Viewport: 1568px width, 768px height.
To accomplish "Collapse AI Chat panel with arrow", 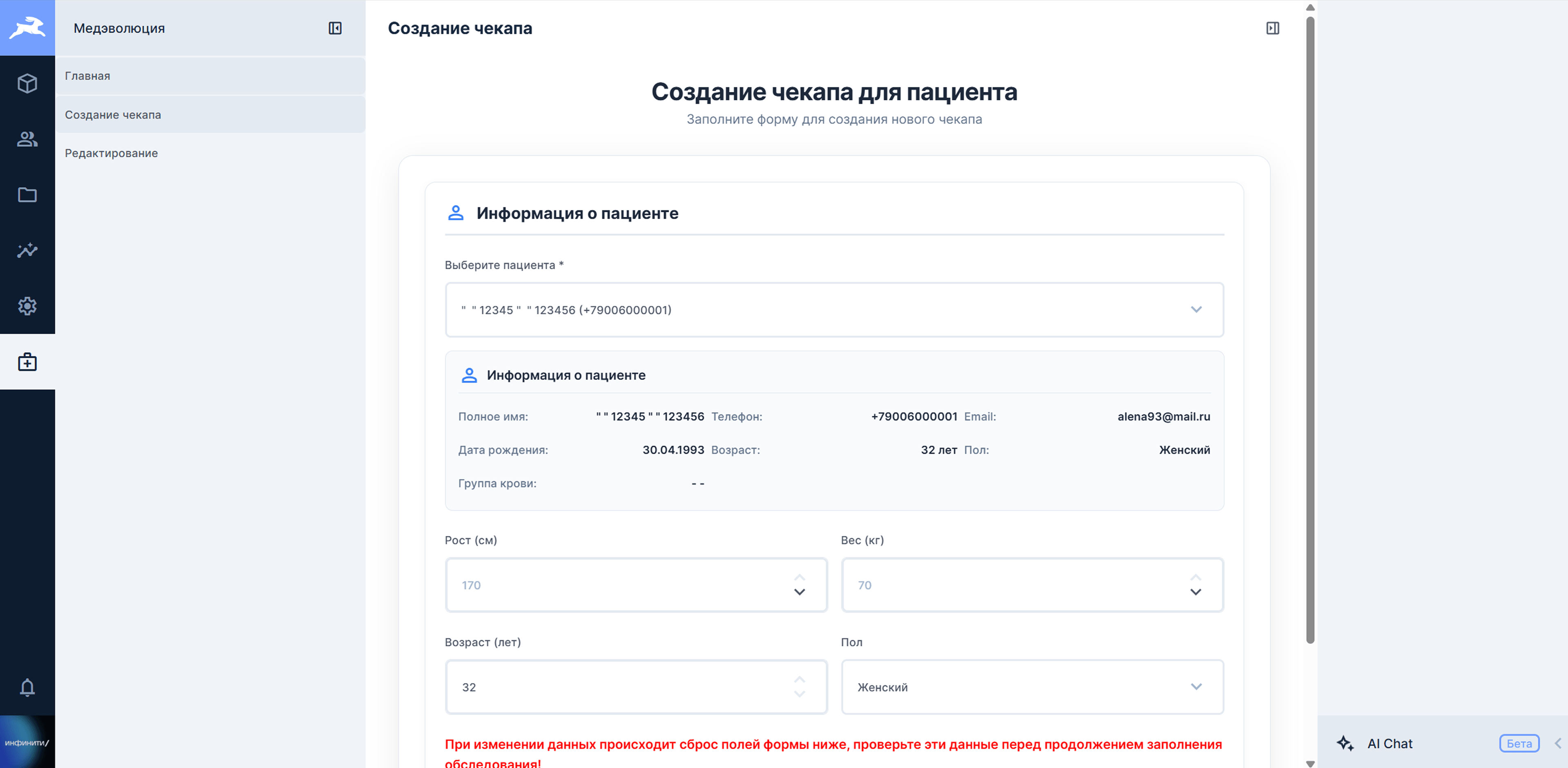I will coord(1558,743).
